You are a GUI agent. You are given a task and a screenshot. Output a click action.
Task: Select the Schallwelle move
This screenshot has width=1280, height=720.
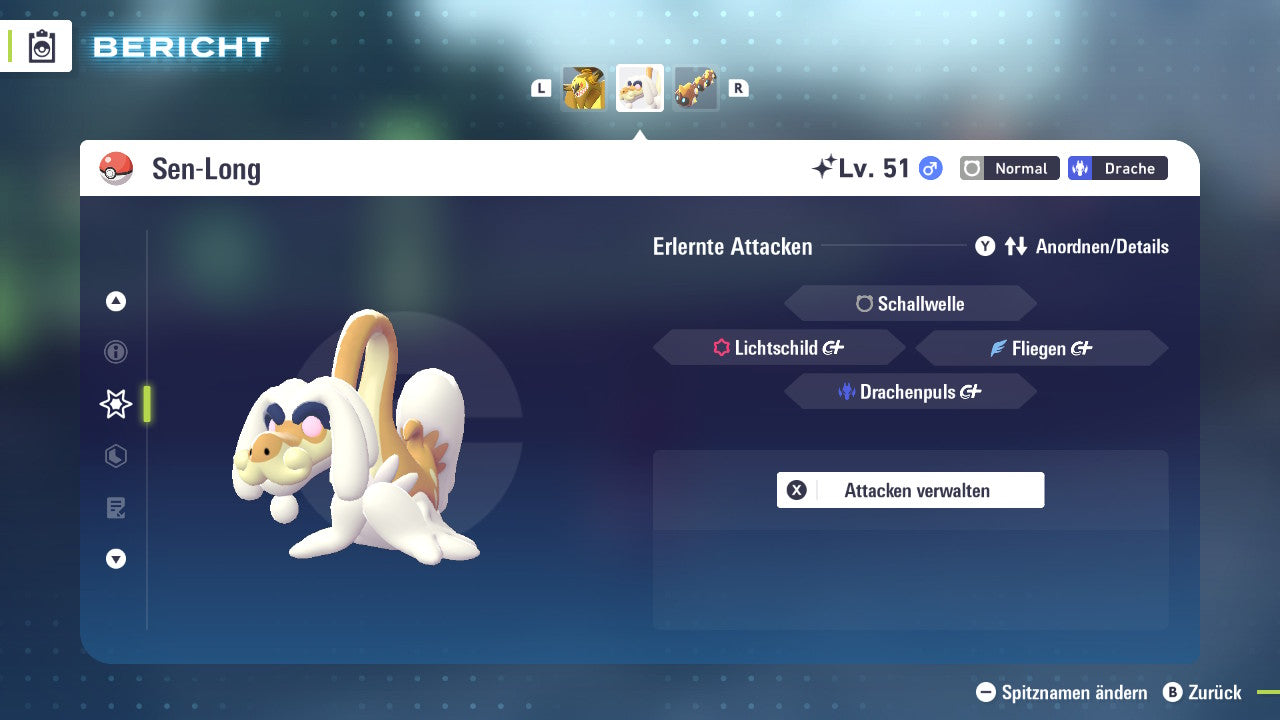910,304
